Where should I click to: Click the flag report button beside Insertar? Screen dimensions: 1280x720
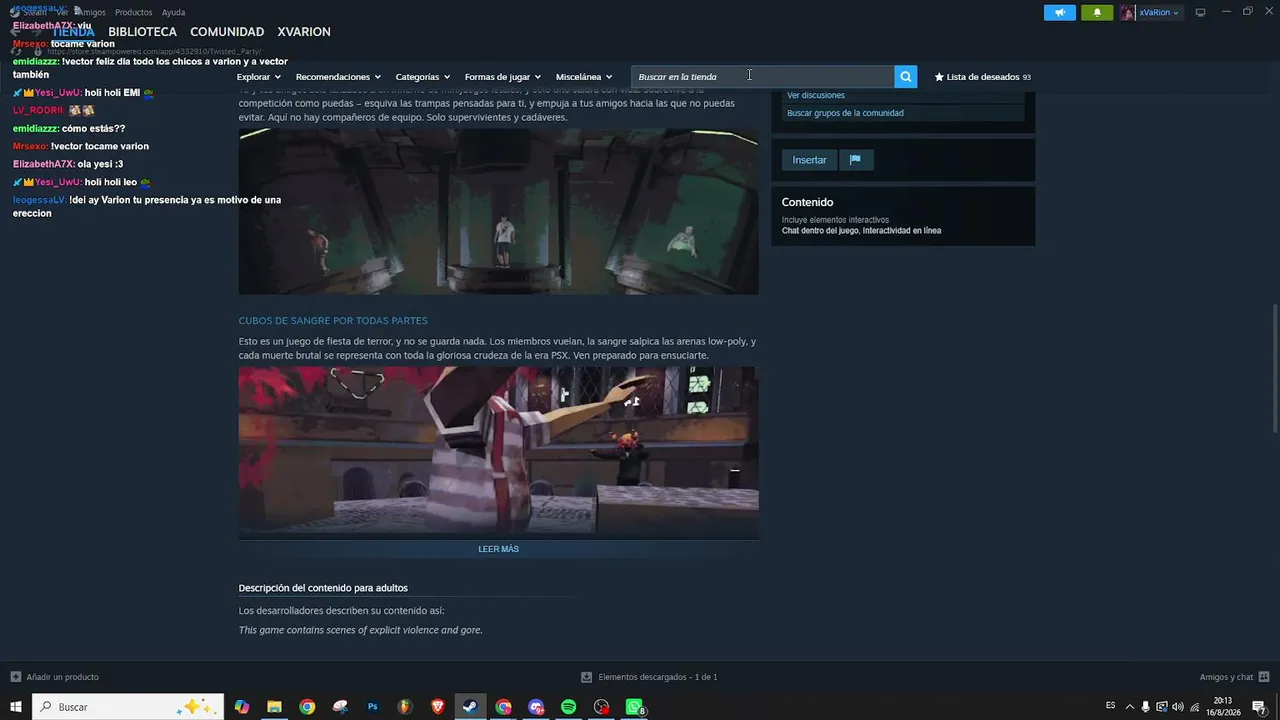[855, 160]
